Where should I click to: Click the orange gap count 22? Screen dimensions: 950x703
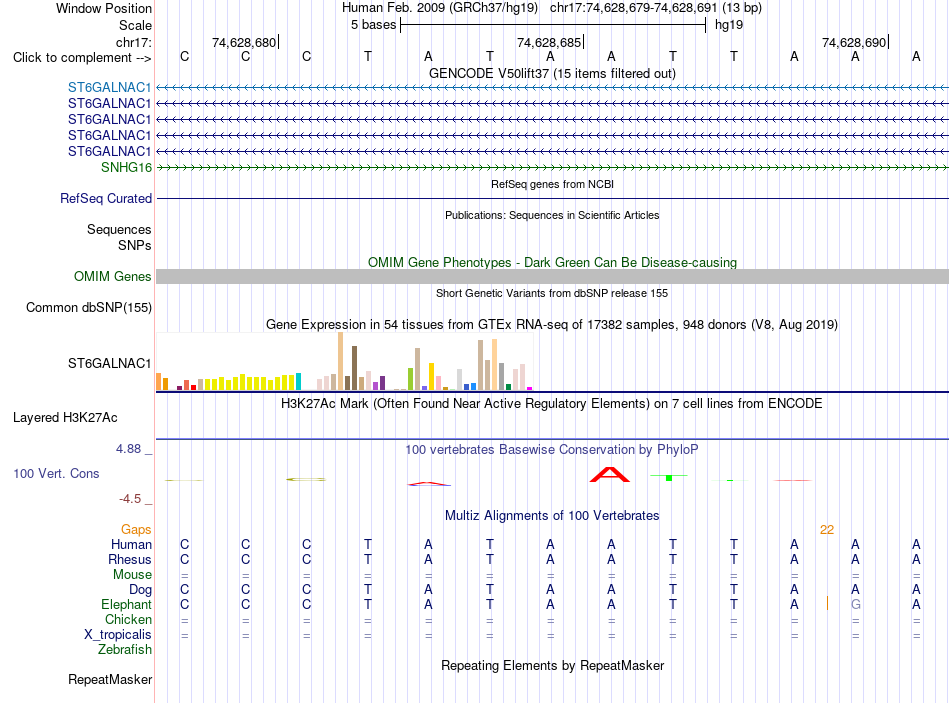(x=827, y=530)
